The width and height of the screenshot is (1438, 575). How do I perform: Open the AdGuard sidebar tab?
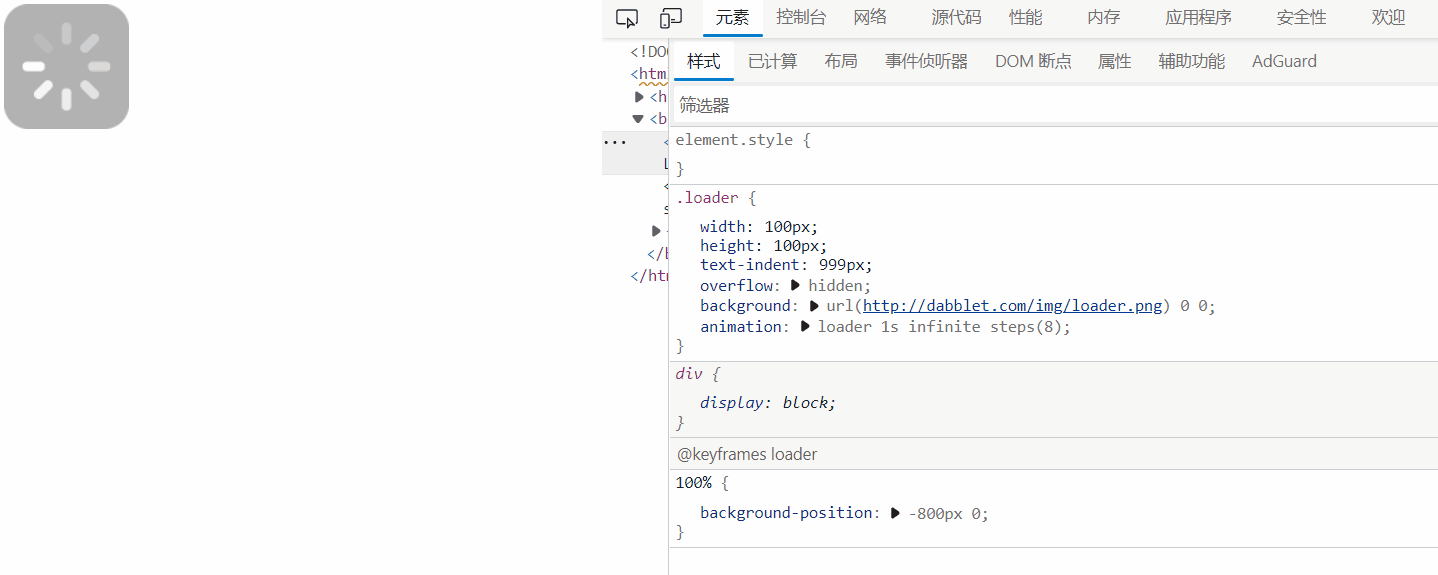1284,61
